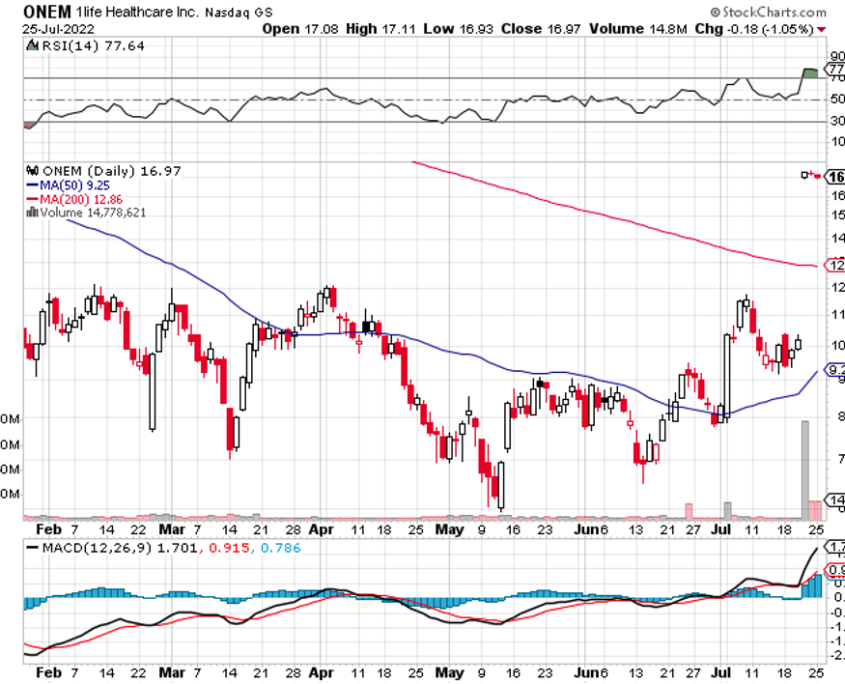Click the Volume legend bar icon

[30, 212]
